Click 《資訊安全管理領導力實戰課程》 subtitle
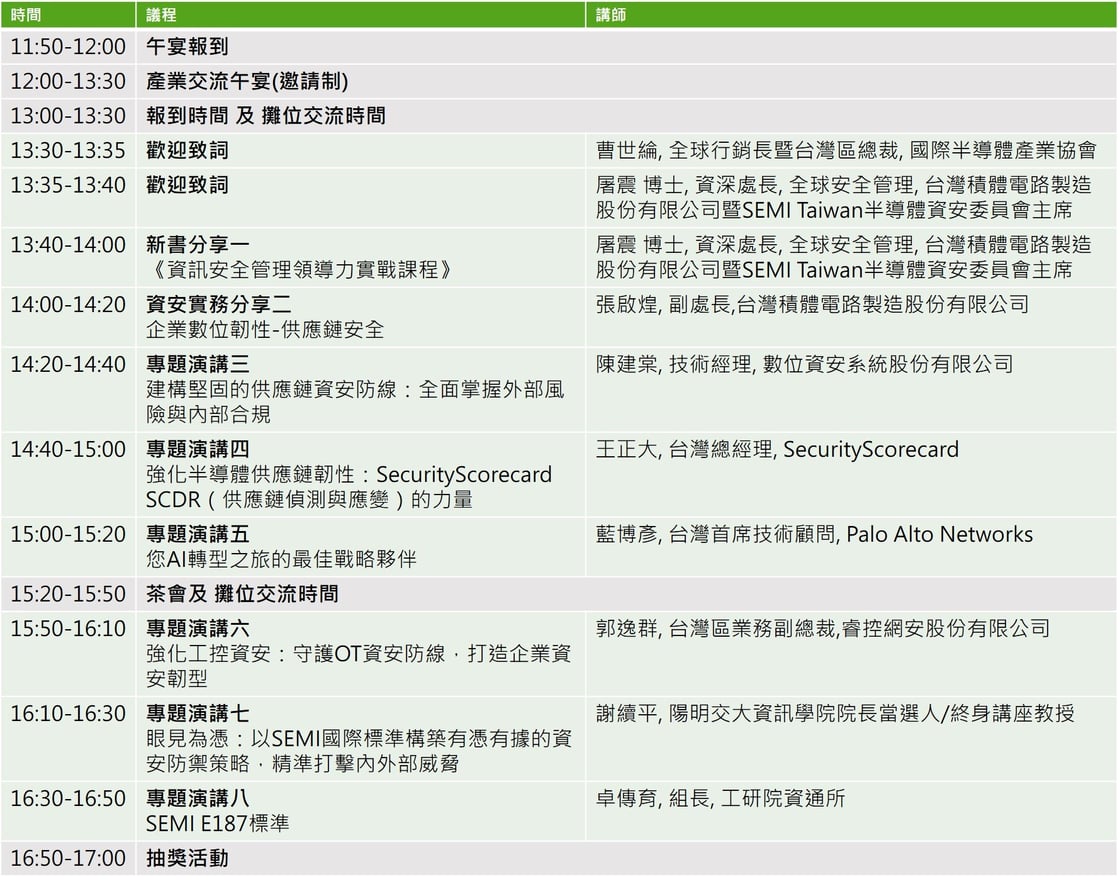The width and height of the screenshot is (1120, 884). pos(299,270)
